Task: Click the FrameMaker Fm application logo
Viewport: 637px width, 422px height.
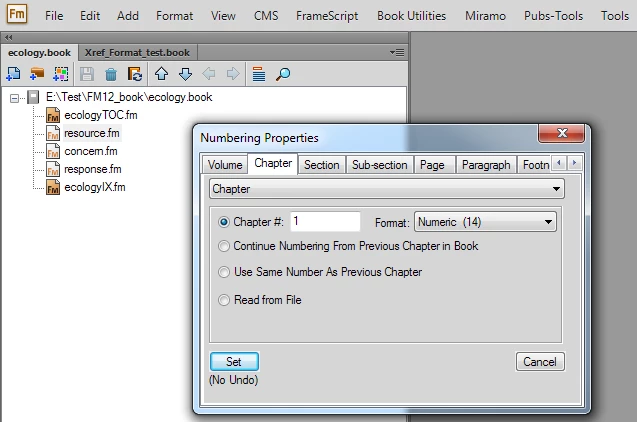Action: tap(17, 14)
